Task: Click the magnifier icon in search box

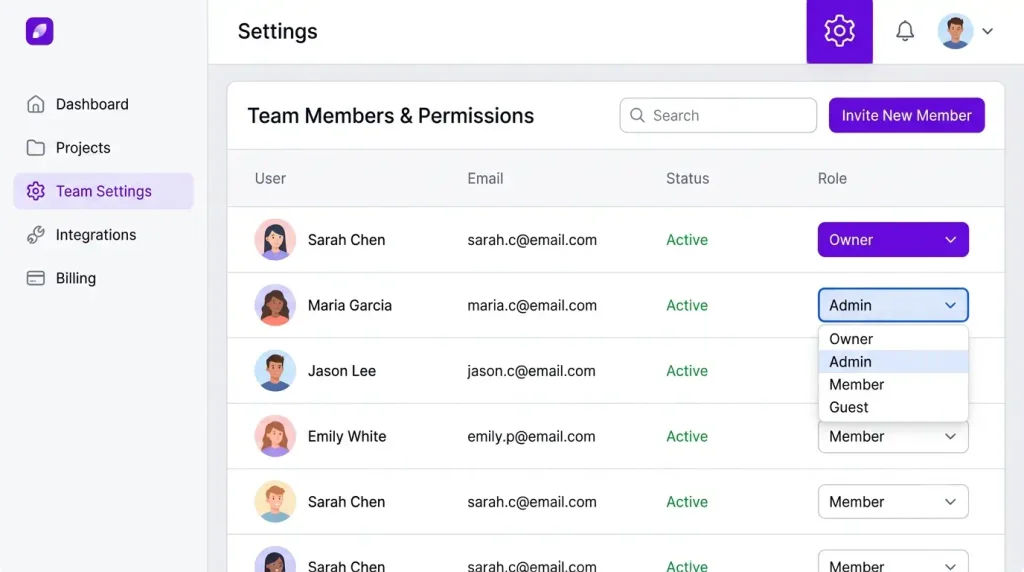Action: pos(637,115)
